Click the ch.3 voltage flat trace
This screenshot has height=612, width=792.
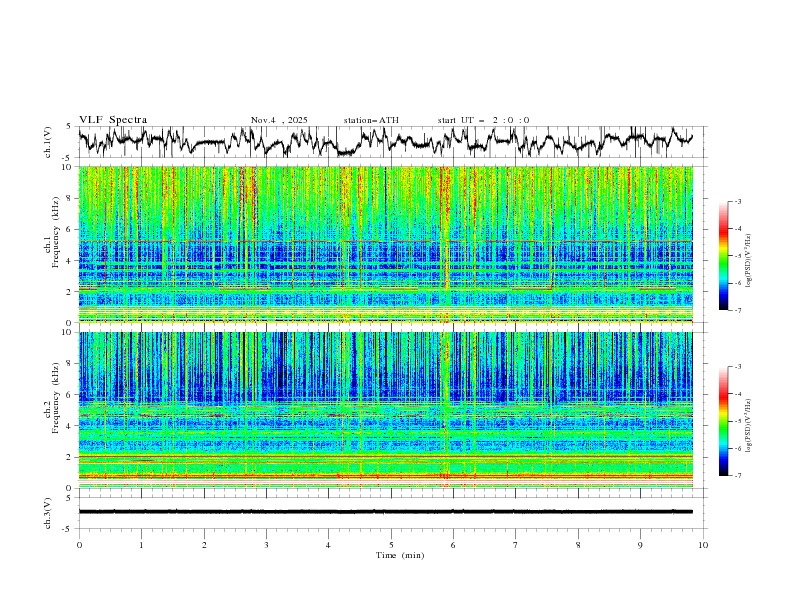point(385,512)
